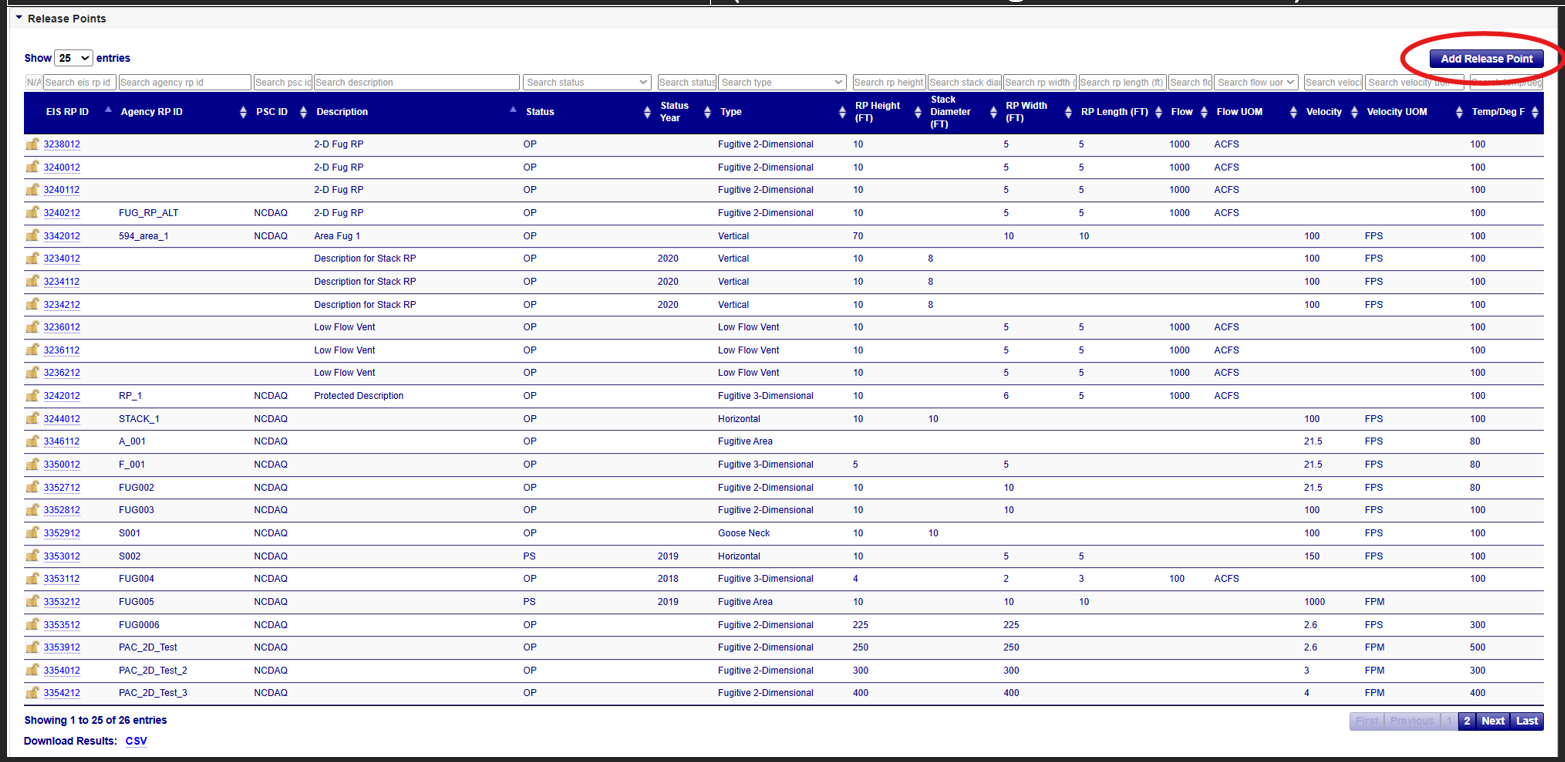The image size is (1565, 762).
Task: Click the lock icon beside 3353012
Action: pyautogui.click(x=32, y=556)
